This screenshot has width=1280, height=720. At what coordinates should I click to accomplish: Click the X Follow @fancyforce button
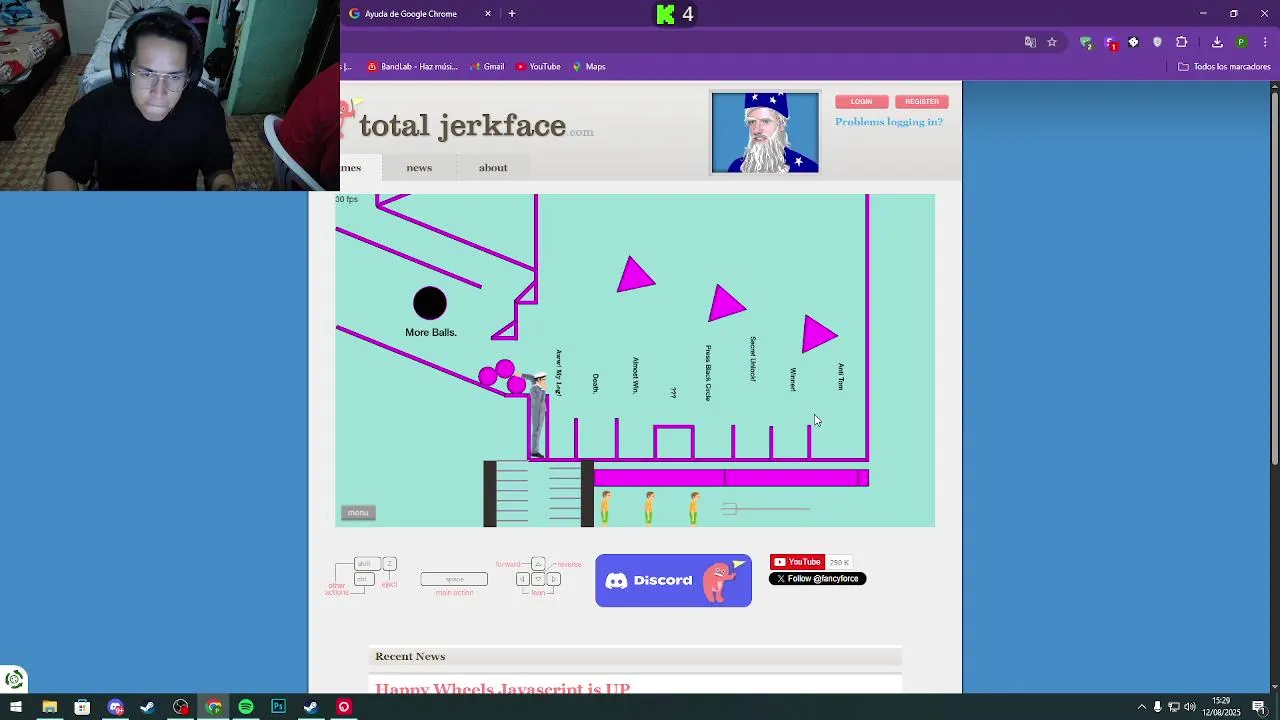pyautogui.click(x=817, y=579)
